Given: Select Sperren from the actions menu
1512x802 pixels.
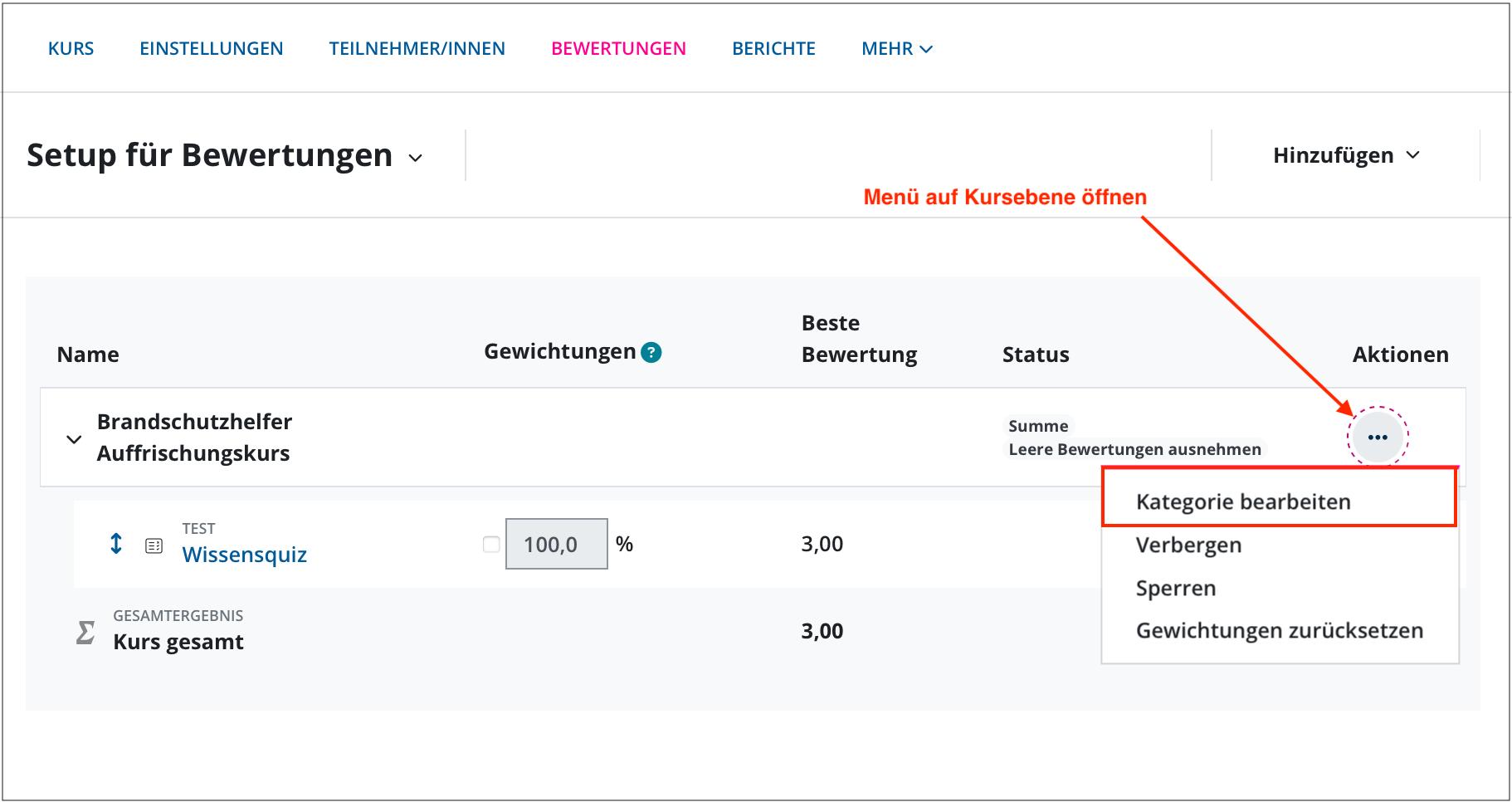Looking at the screenshot, I should click(x=1175, y=588).
